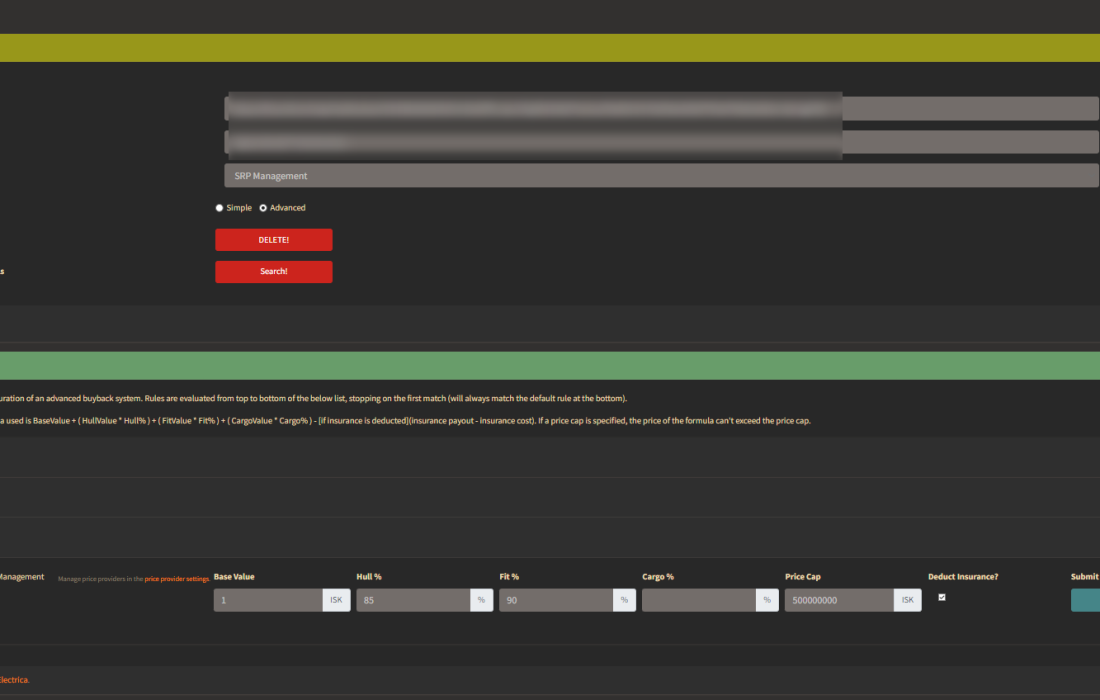1100x700 pixels.
Task: Click the yellow header bar
Action: tap(550, 48)
